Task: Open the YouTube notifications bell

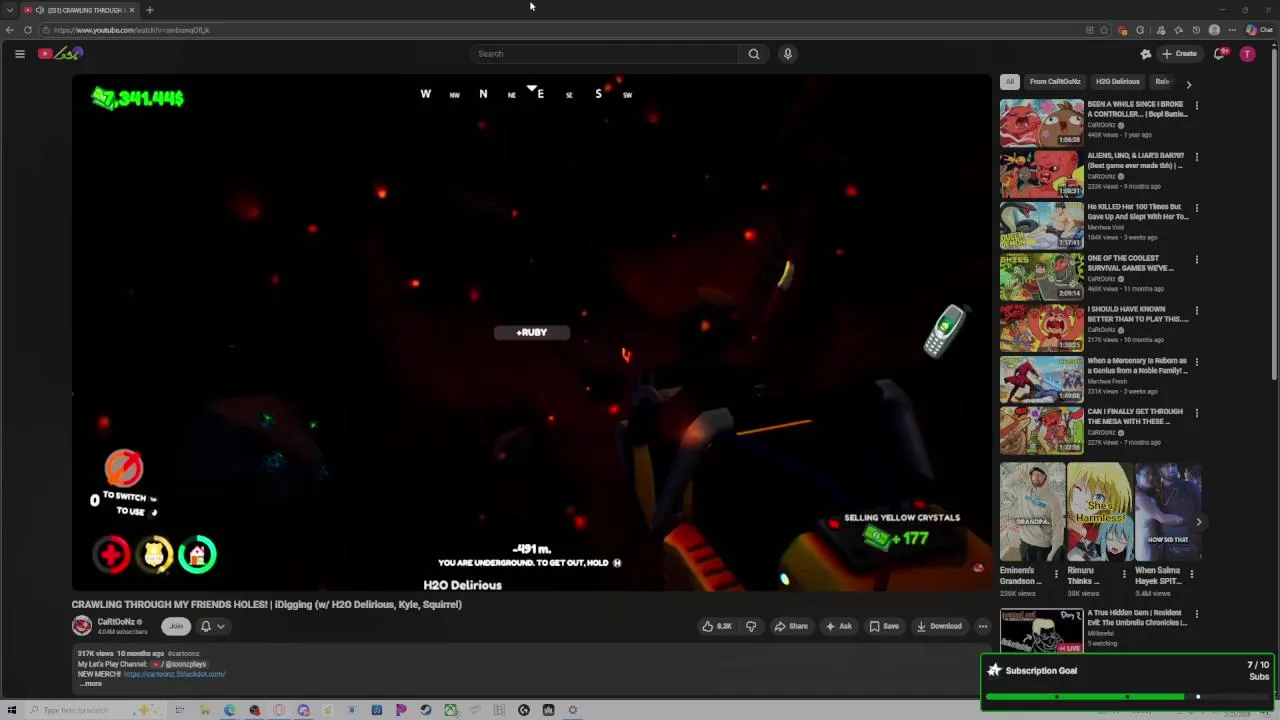Action: (x=1219, y=54)
